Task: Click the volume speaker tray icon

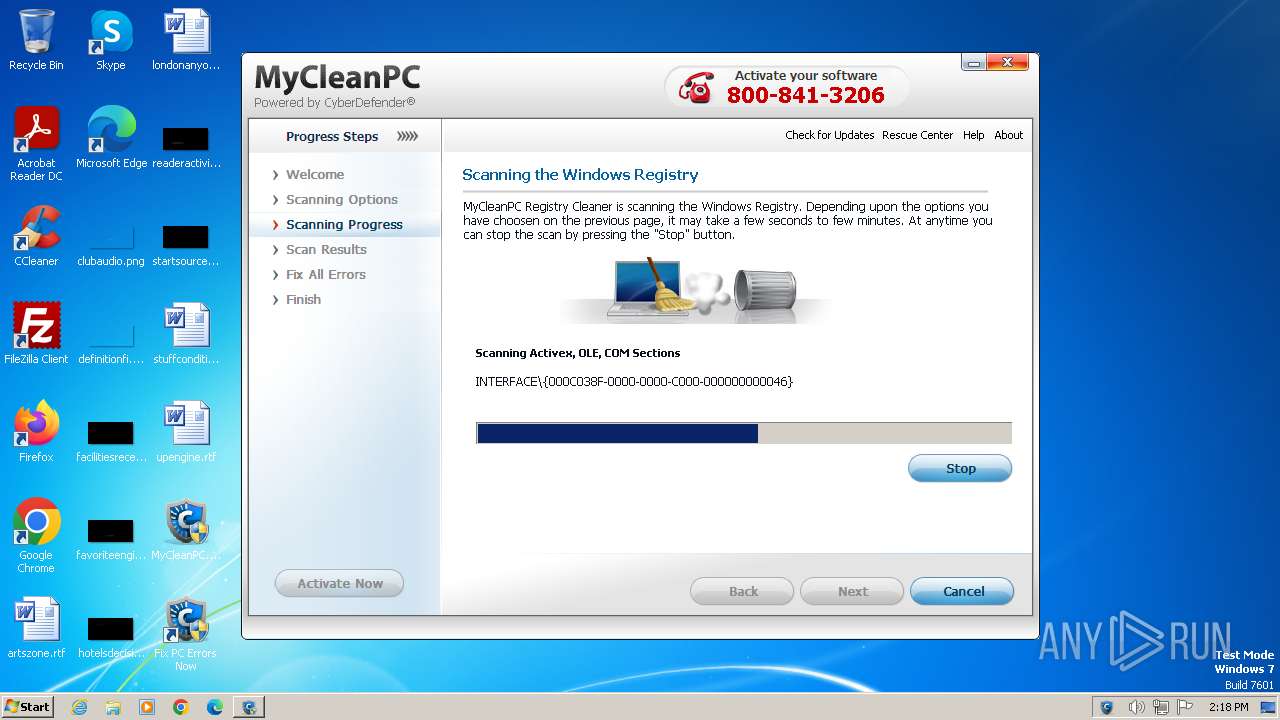Action: (1137, 707)
